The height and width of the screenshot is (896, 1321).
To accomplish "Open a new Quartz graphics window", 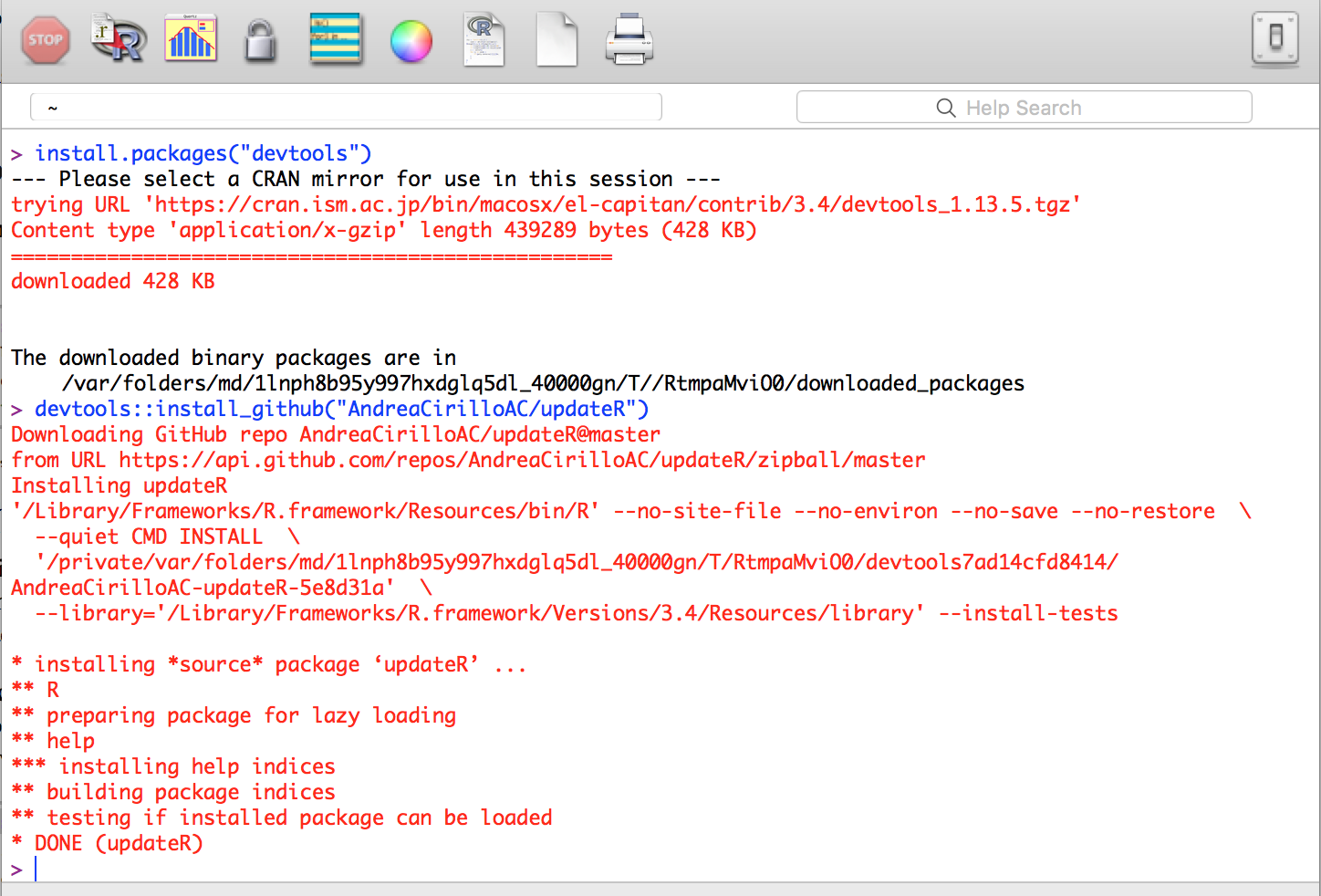I will point(191,38).
